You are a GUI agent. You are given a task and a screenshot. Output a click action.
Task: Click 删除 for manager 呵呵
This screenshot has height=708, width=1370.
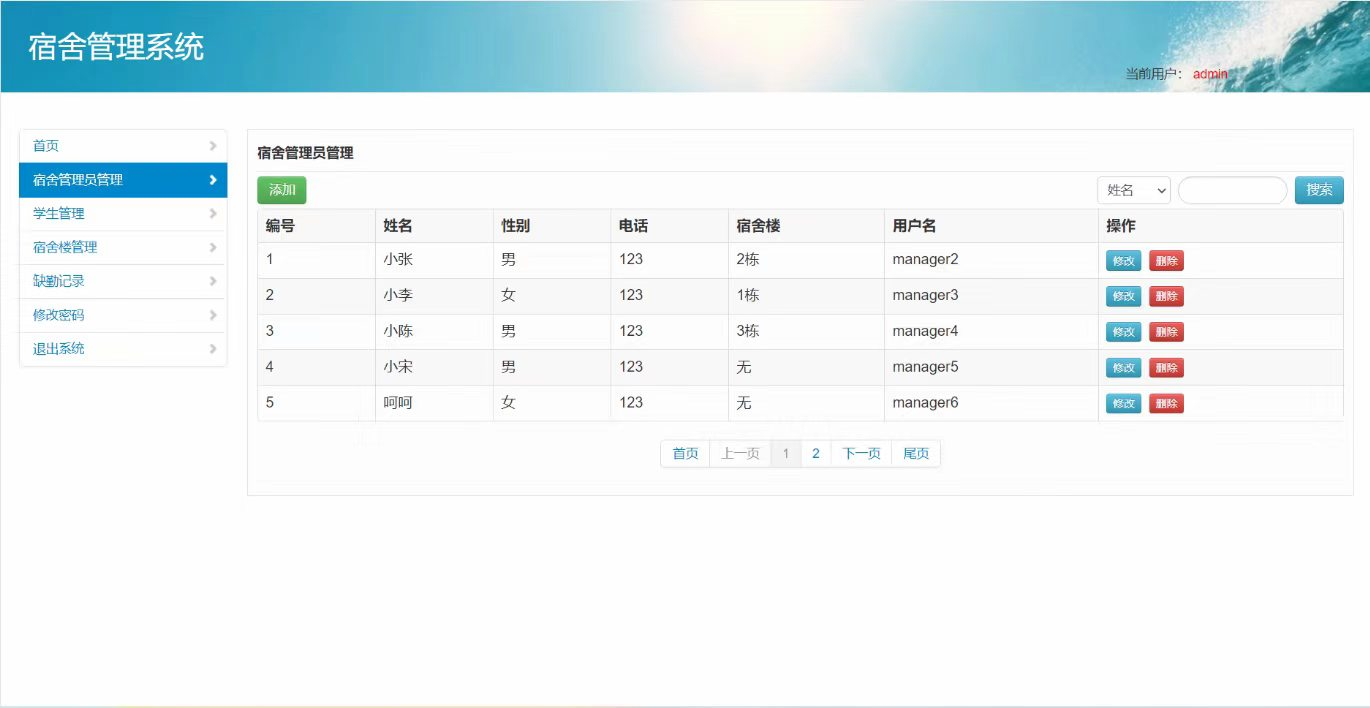[x=1166, y=404]
